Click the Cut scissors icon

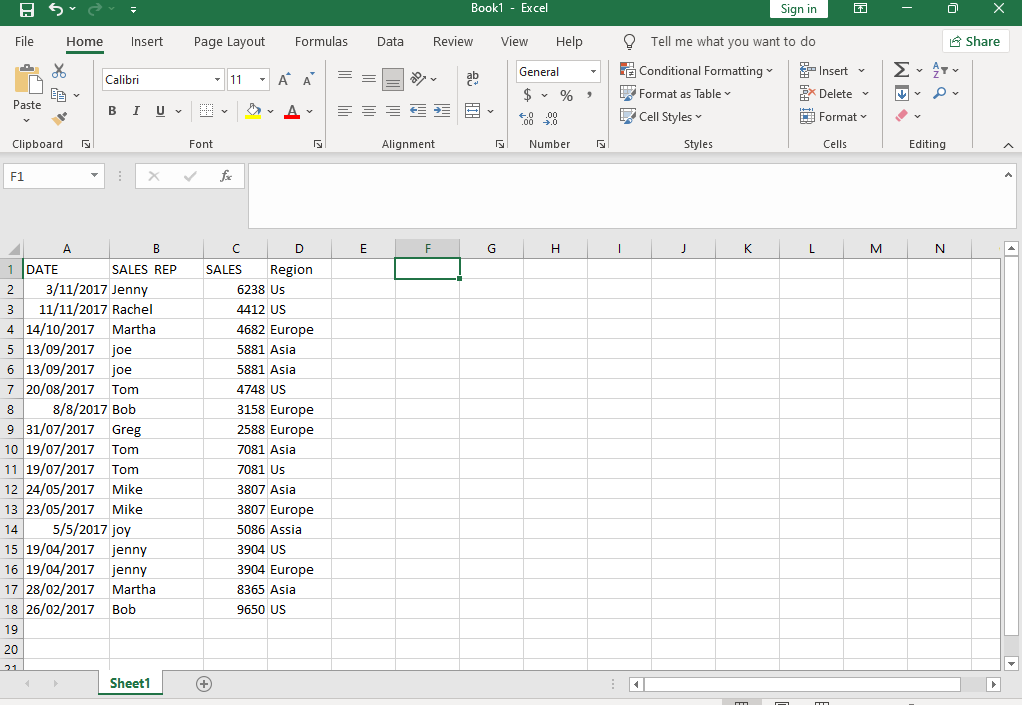[x=59, y=71]
